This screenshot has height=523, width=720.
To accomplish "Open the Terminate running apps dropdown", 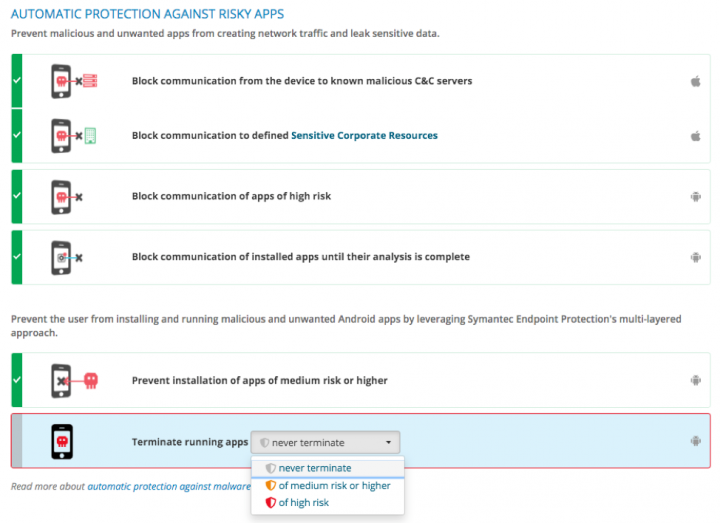I will [x=326, y=442].
